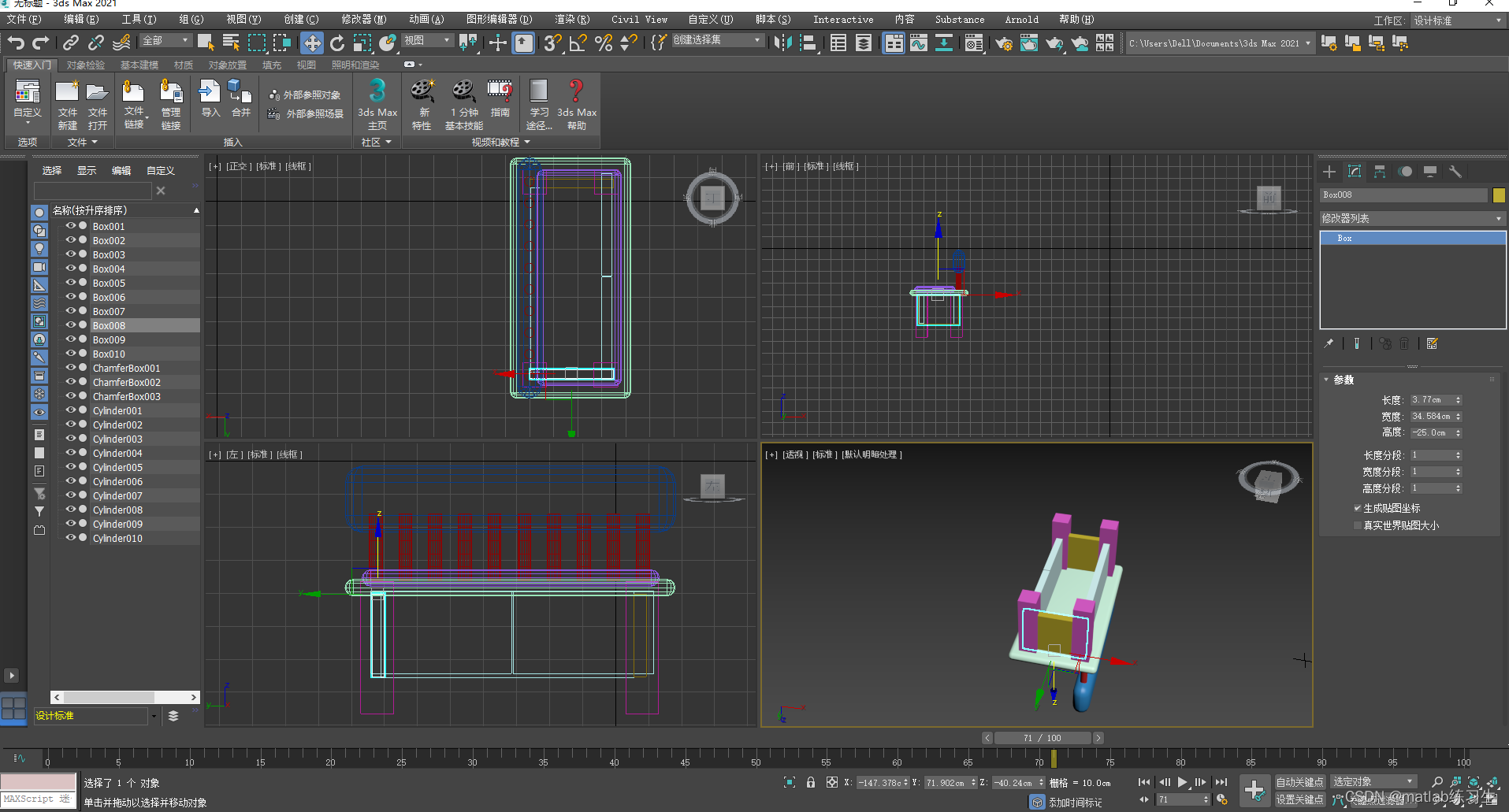Toggle the 3D Snaps icon
Screen dimensions: 1509x812
(x=552, y=43)
